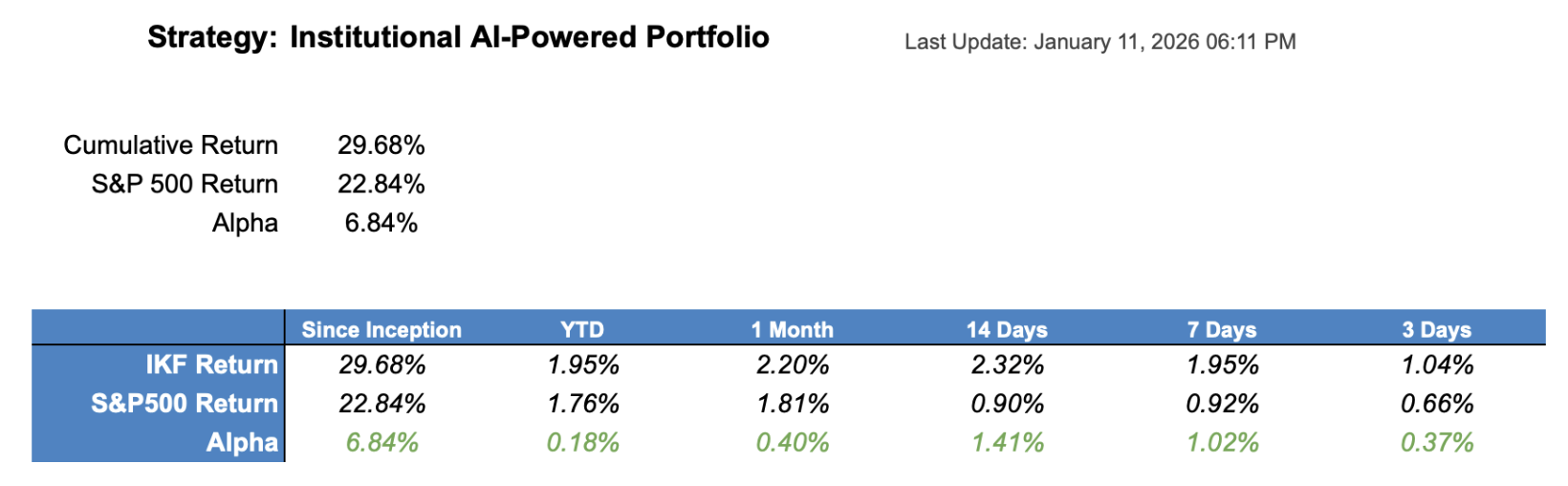Select the YTD column header
This screenshot has height=486, width=1568.
582,330
